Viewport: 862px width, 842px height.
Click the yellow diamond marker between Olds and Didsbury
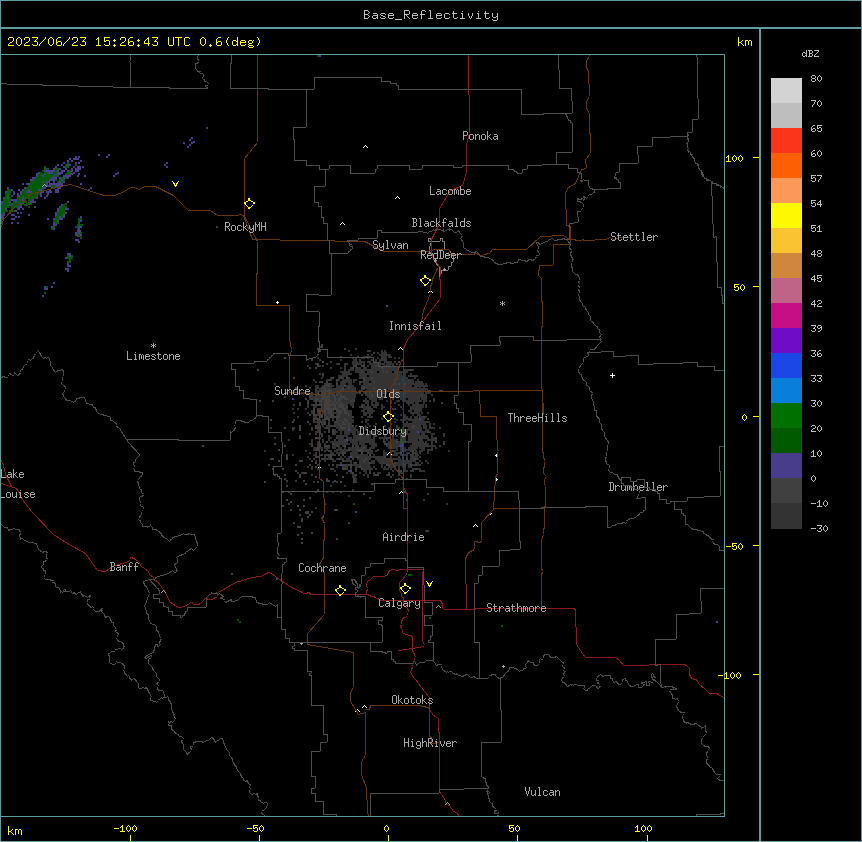pos(389,417)
